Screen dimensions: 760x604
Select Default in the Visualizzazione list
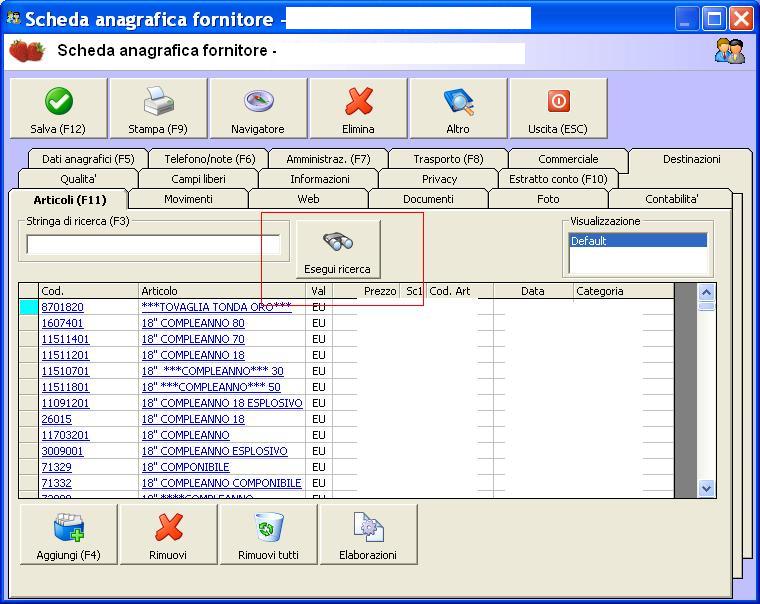(637, 241)
